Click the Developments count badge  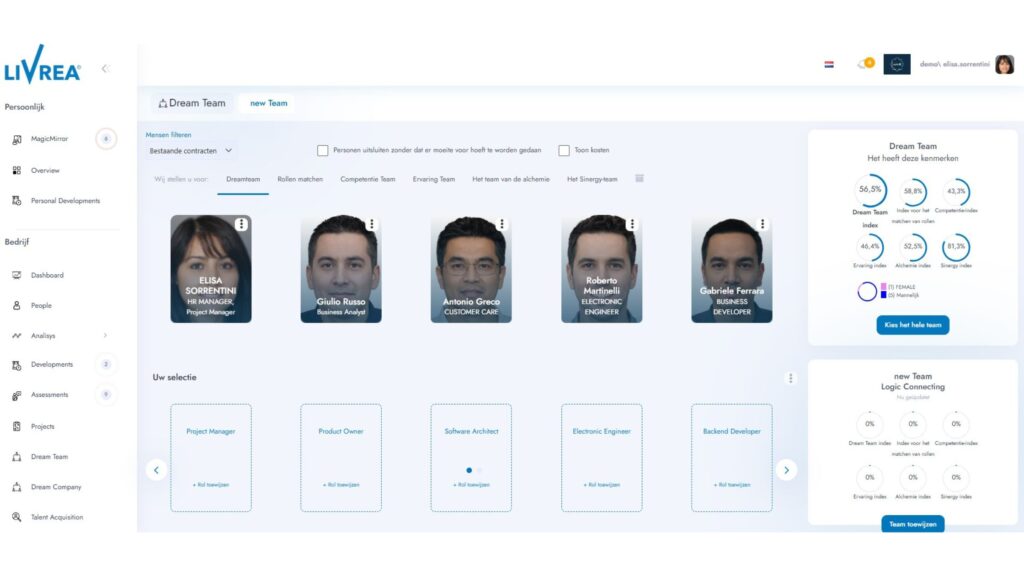(x=106, y=364)
